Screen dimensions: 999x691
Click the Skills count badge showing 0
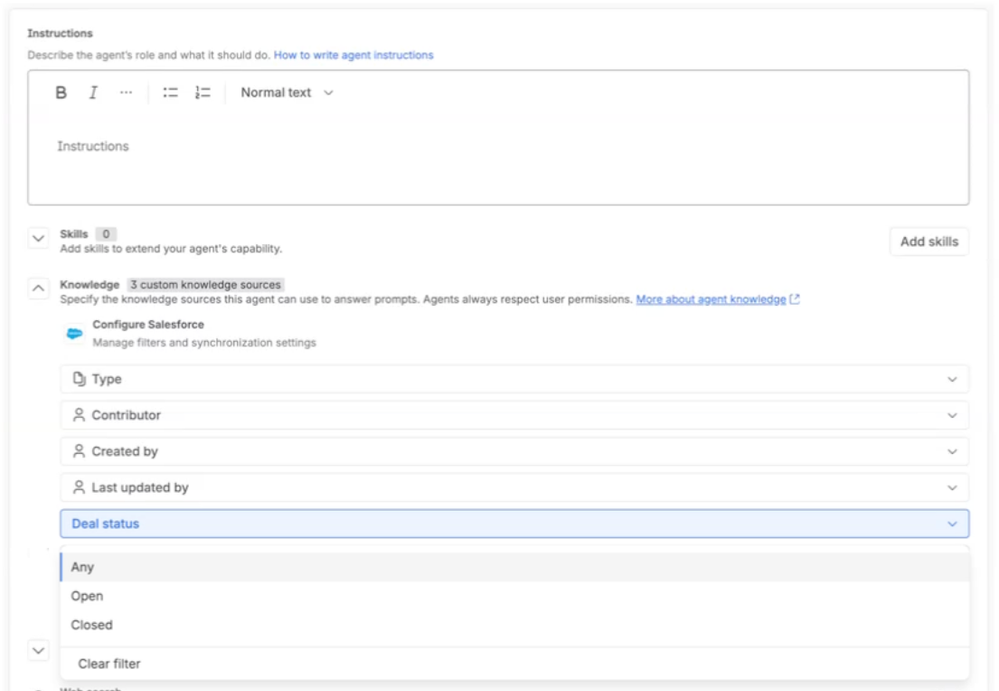pos(106,234)
